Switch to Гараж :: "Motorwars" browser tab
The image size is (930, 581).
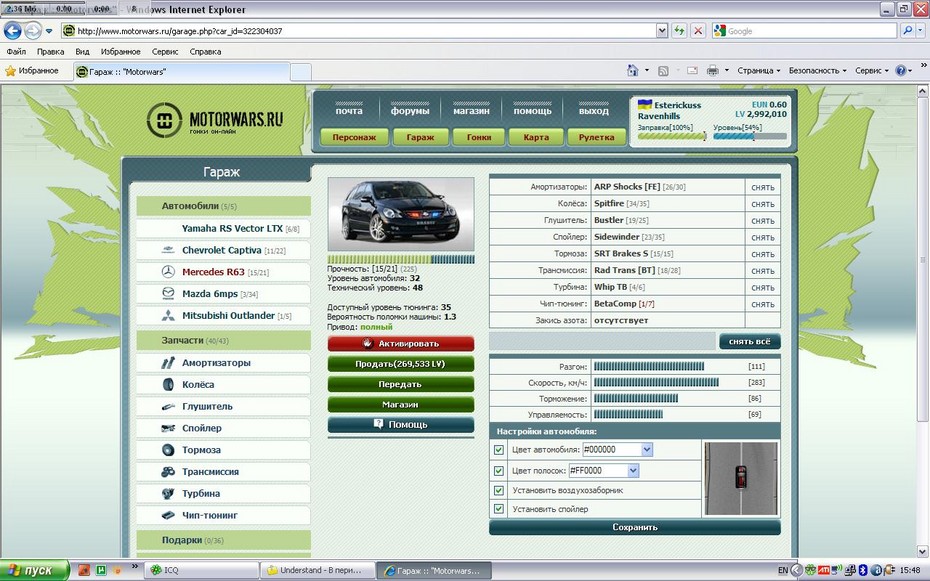(x=181, y=72)
